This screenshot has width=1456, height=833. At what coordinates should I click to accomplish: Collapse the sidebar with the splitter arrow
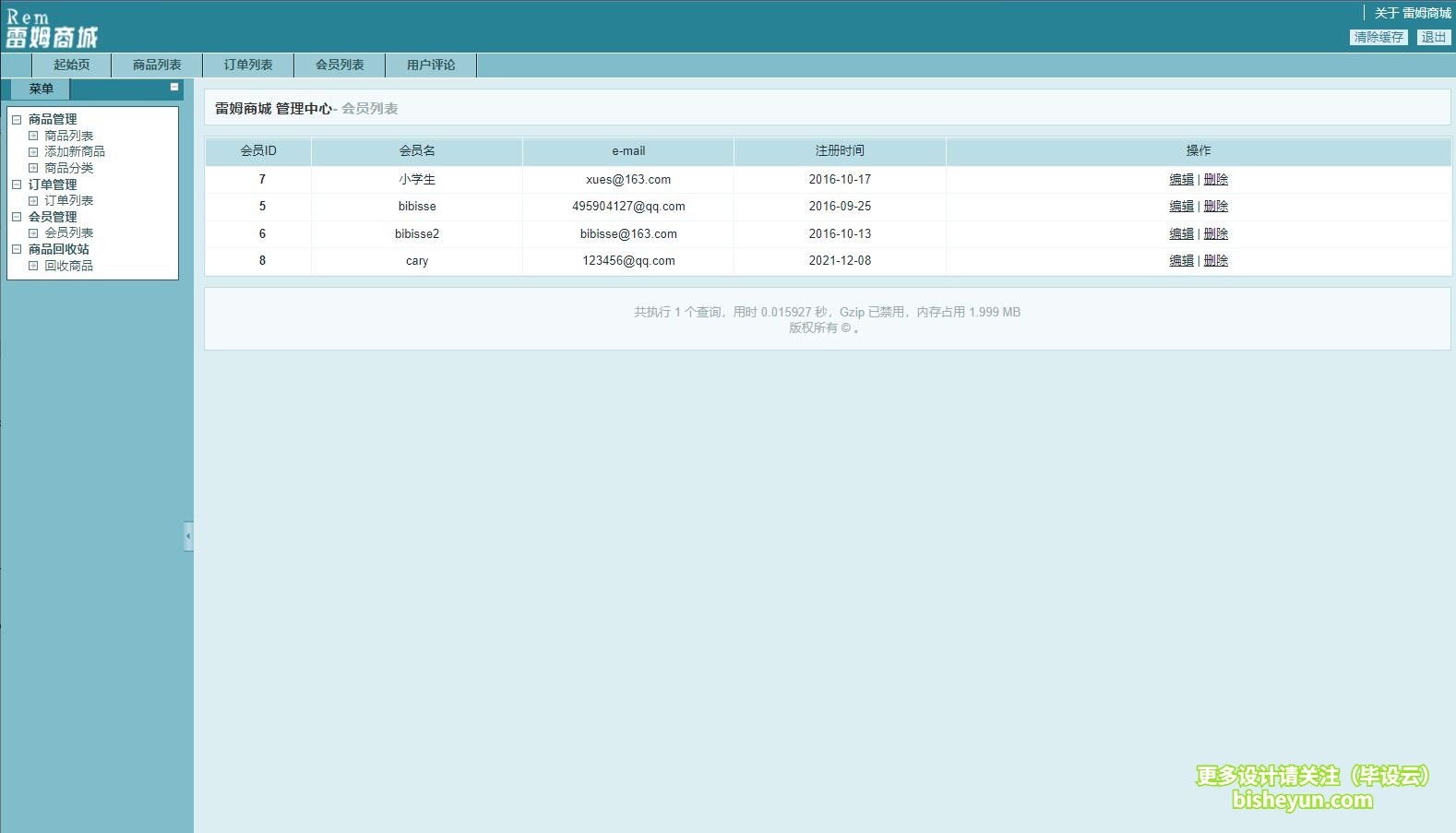pyautogui.click(x=188, y=536)
